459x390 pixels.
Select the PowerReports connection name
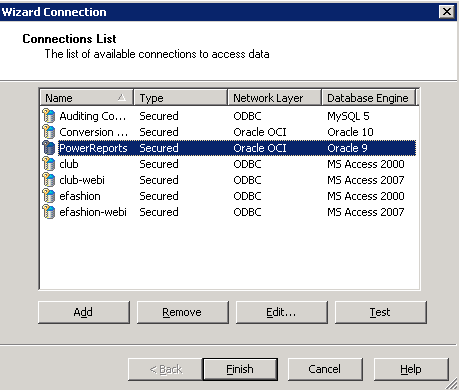93,148
